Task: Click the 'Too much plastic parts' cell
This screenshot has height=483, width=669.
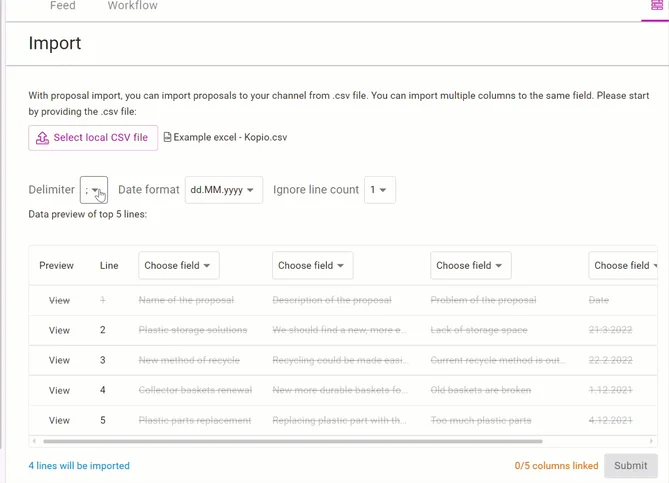Action: (x=481, y=420)
